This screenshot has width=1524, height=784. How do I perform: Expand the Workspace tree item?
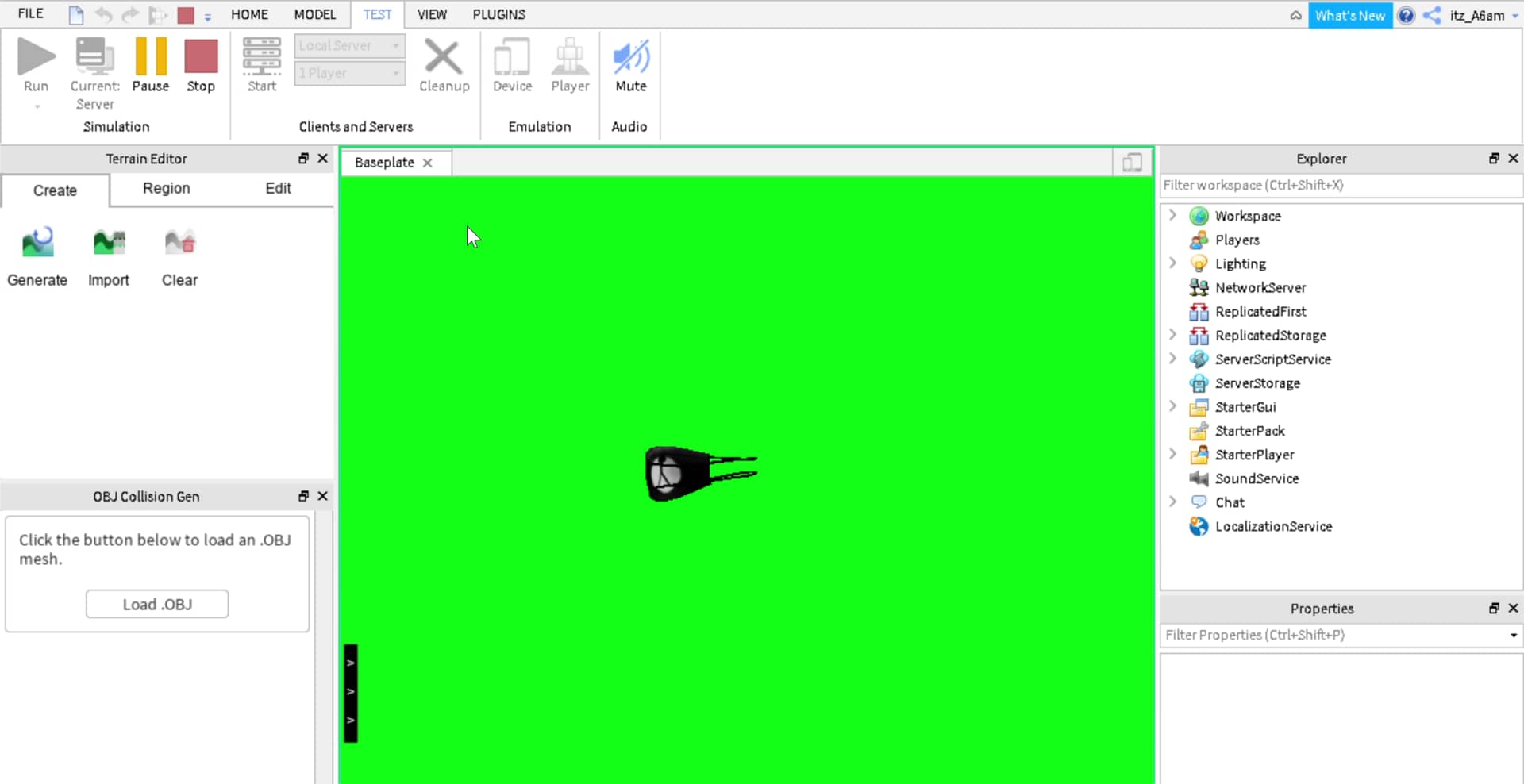tap(1173, 214)
